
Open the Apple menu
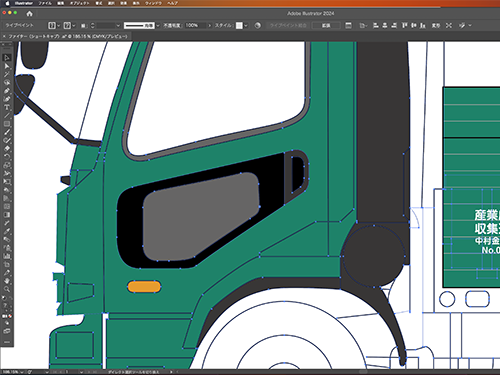(x=7, y=3)
